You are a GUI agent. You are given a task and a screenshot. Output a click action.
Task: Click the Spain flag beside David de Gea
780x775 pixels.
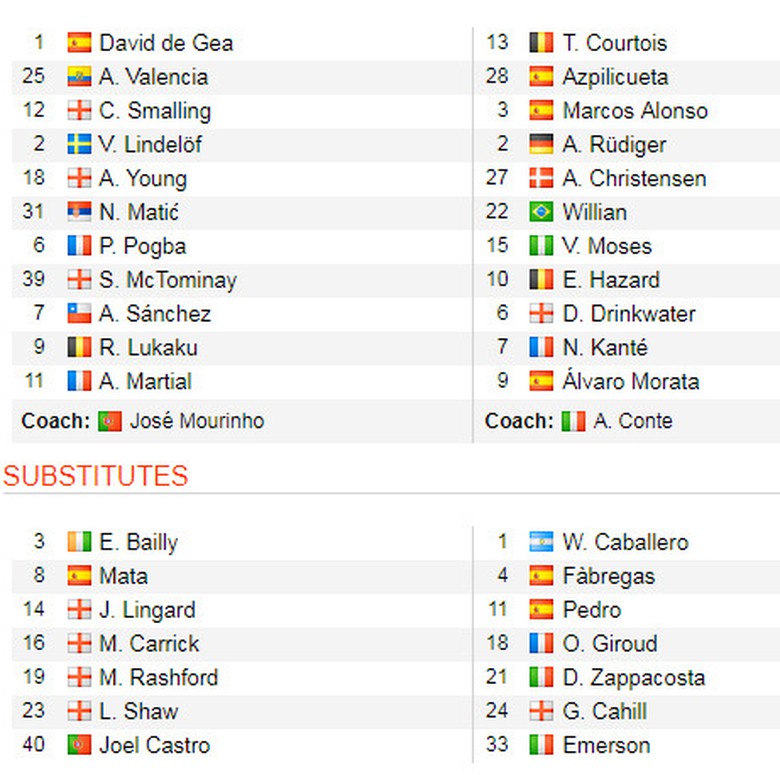click(x=79, y=43)
